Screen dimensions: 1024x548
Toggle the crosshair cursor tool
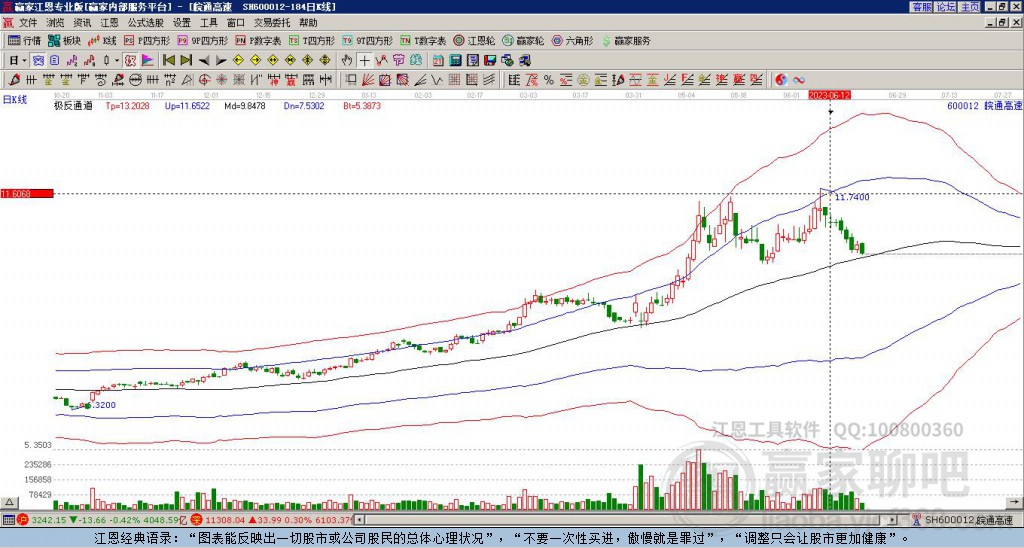click(x=364, y=61)
